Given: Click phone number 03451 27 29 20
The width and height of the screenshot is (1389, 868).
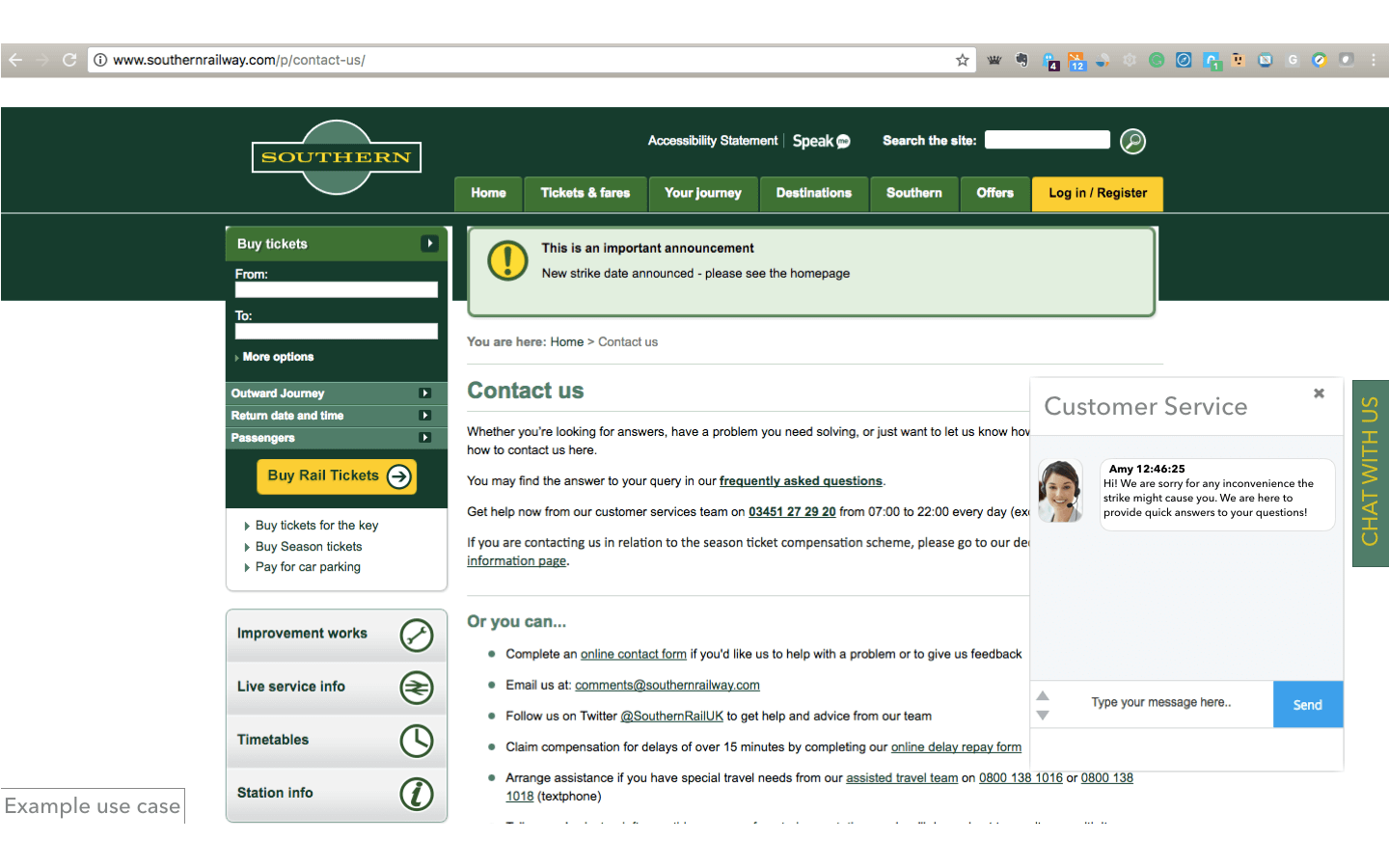Looking at the screenshot, I should [x=792, y=512].
